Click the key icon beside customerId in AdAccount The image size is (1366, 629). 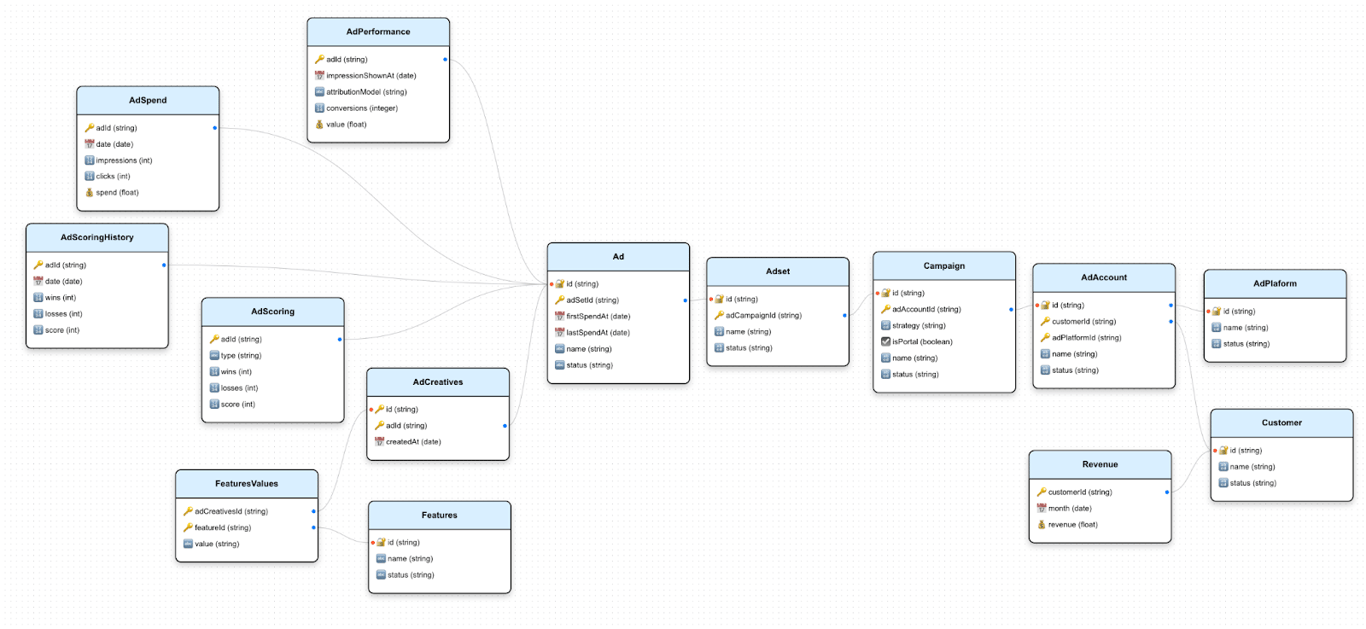pyautogui.click(x=1045, y=321)
